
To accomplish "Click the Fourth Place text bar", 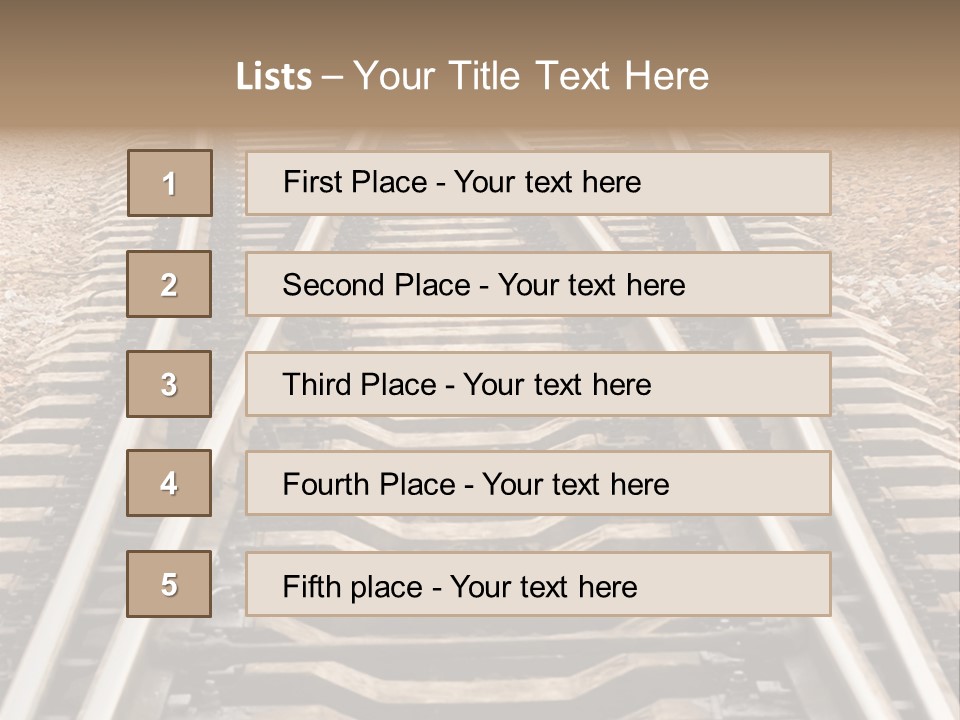I will point(538,484).
